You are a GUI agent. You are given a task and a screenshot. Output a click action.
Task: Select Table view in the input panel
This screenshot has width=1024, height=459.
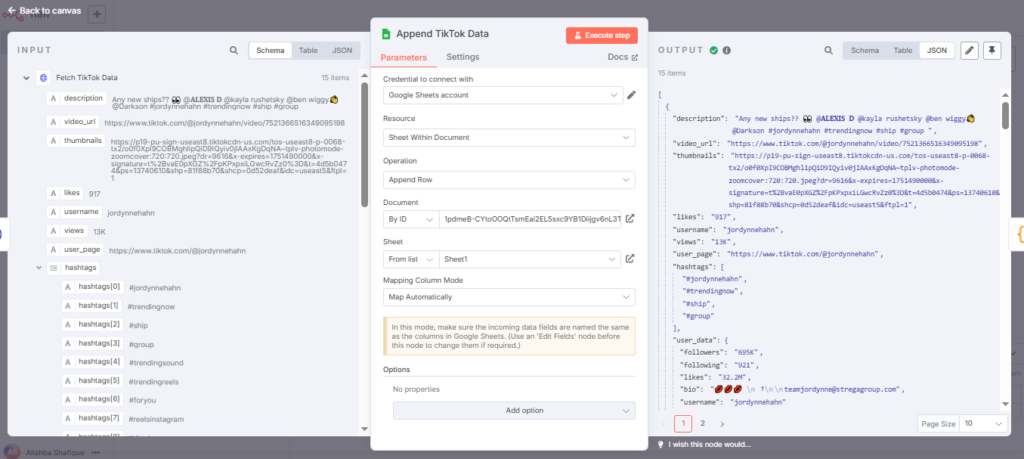pyautogui.click(x=308, y=50)
